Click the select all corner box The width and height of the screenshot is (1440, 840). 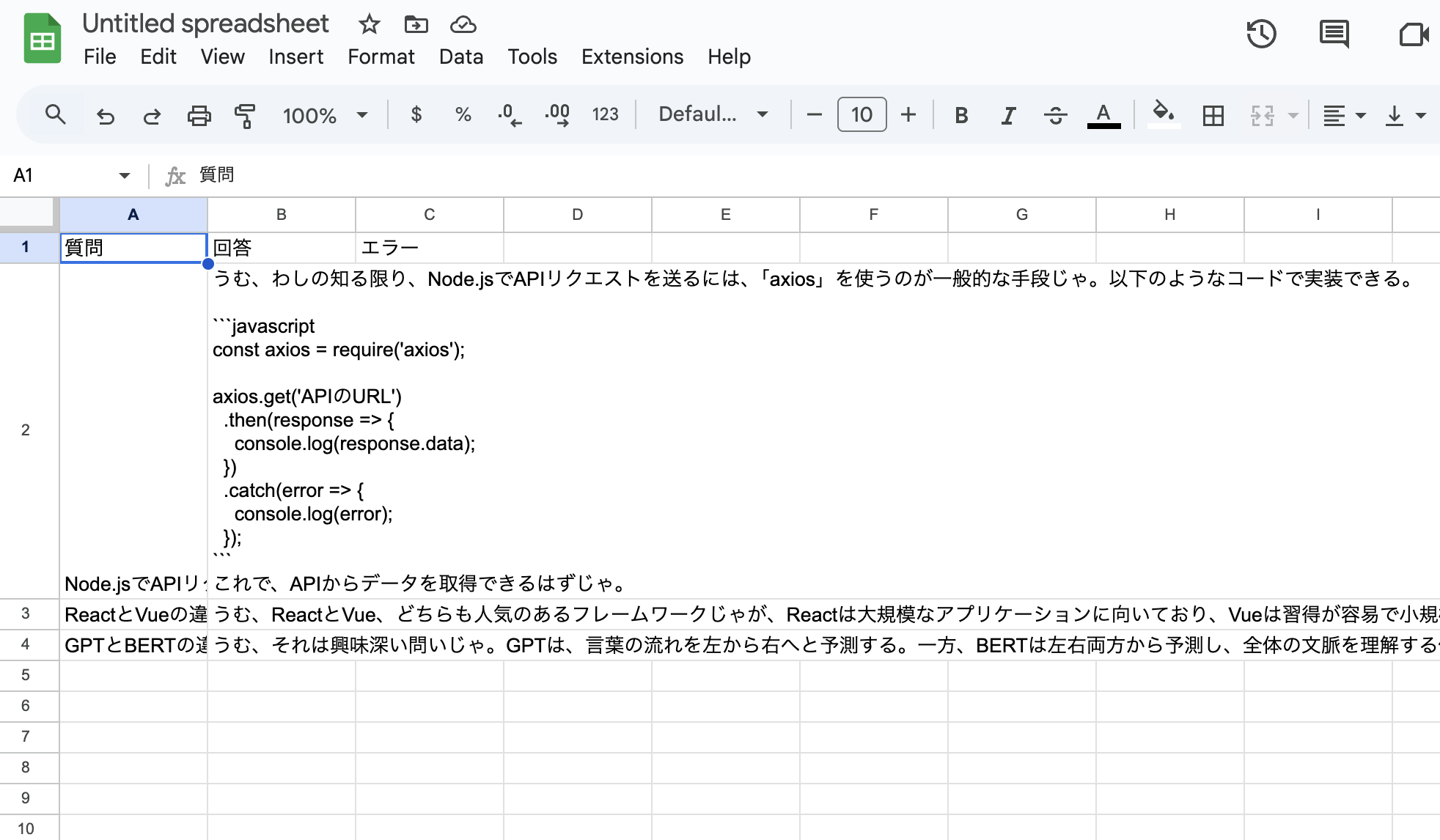click(29, 214)
